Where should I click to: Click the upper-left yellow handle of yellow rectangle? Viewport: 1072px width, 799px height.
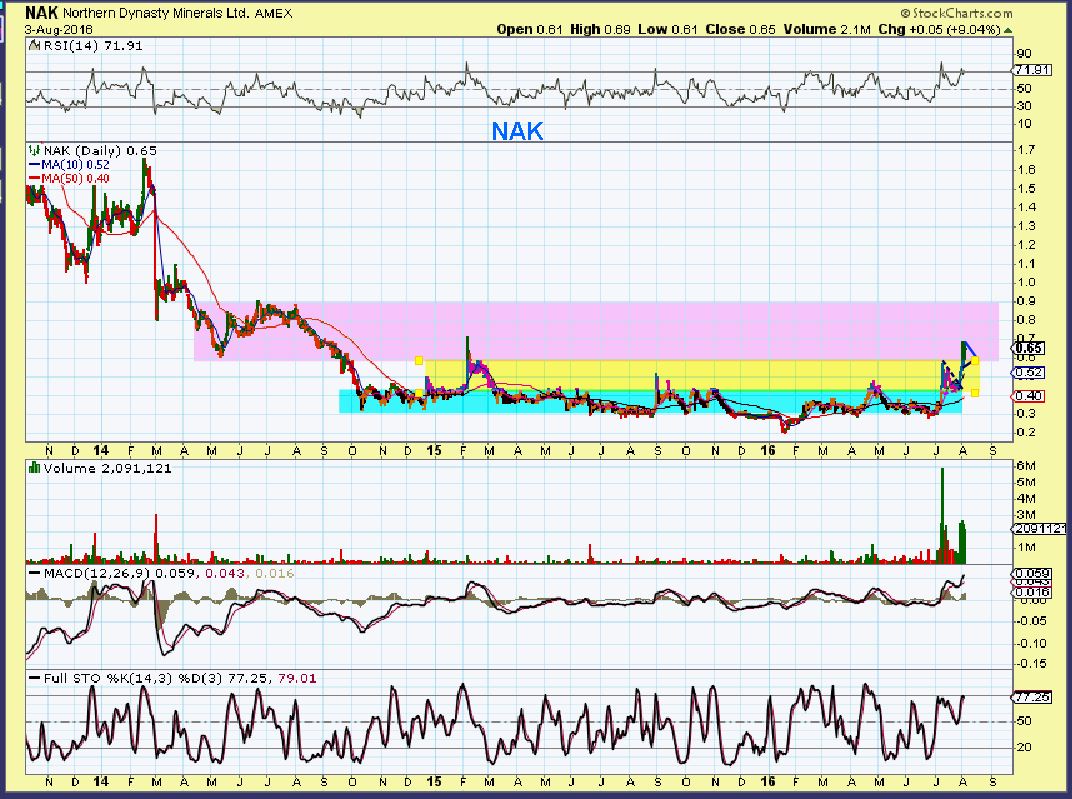[x=419, y=360]
